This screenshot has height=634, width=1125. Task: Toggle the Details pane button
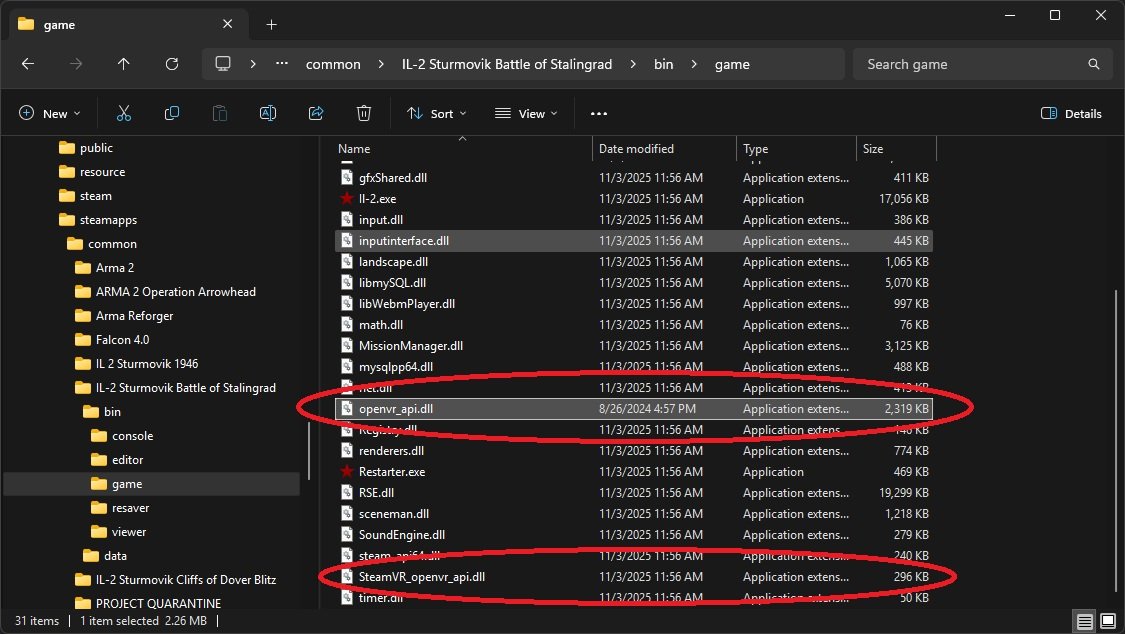point(1071,114)
